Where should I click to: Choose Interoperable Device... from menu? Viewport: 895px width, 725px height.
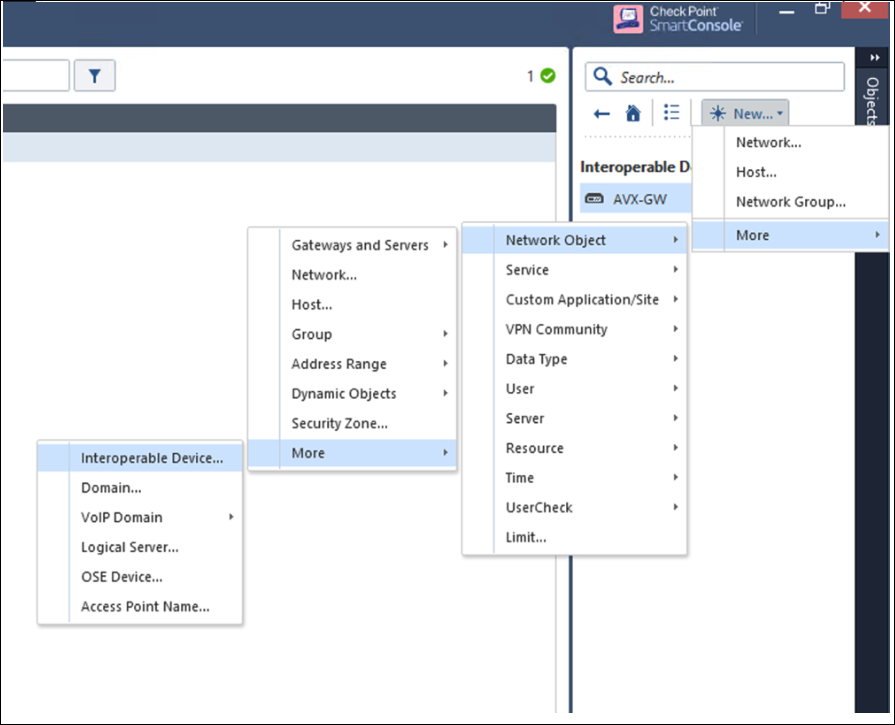(x=152, y=458)
